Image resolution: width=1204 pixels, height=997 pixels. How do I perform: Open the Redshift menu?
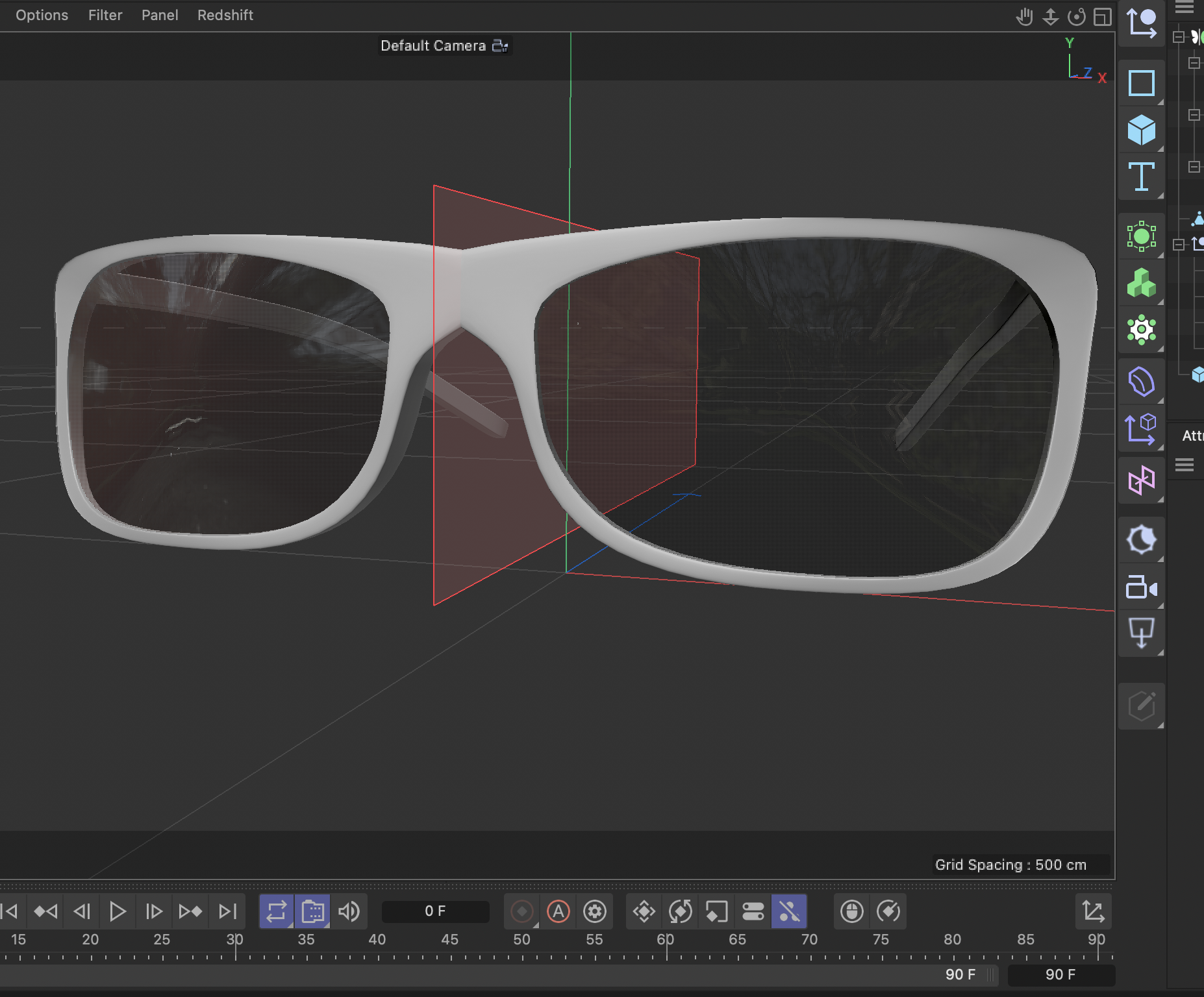coord(225,15)
